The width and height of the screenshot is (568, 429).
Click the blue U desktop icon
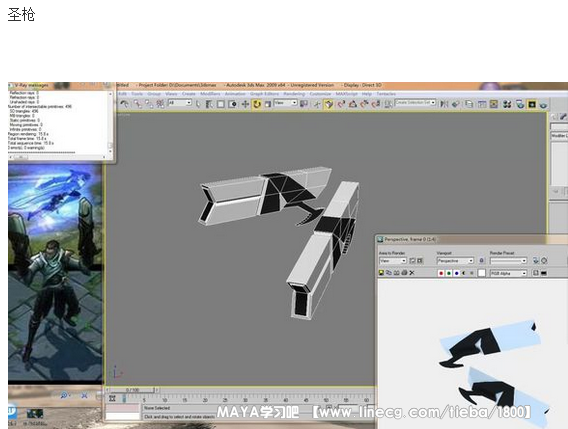13,411
